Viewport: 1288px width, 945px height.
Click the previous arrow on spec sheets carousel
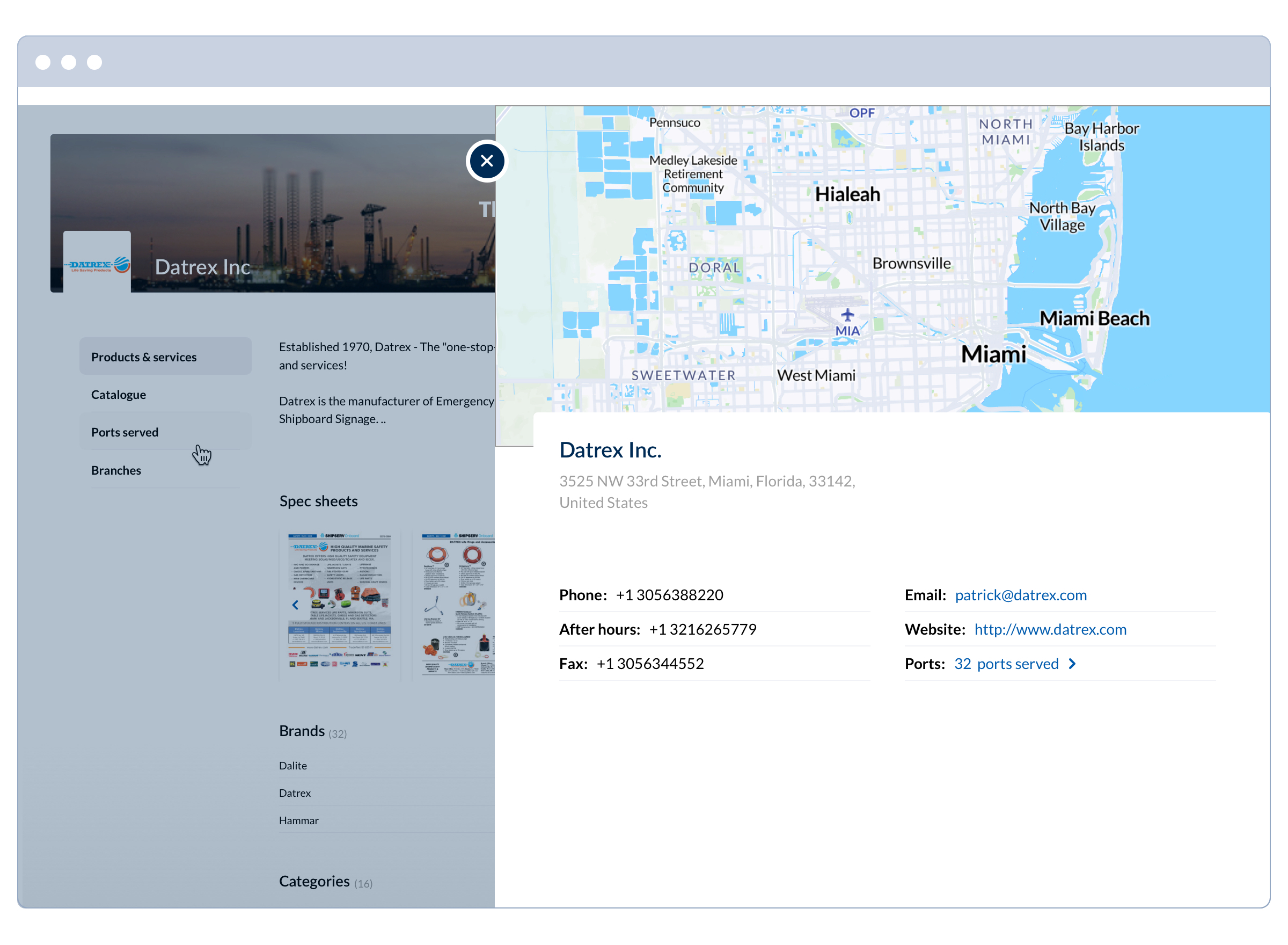click(295, 604)
